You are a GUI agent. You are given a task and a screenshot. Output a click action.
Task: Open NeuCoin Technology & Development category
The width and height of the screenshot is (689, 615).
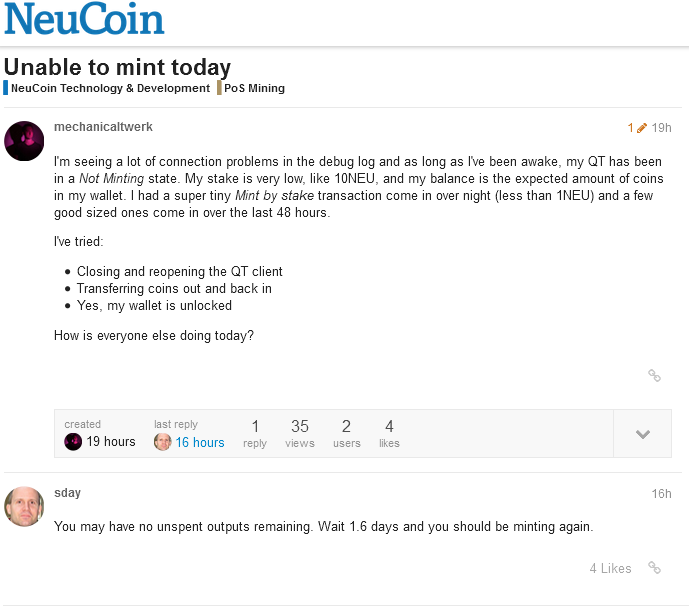tap(107, 88)
